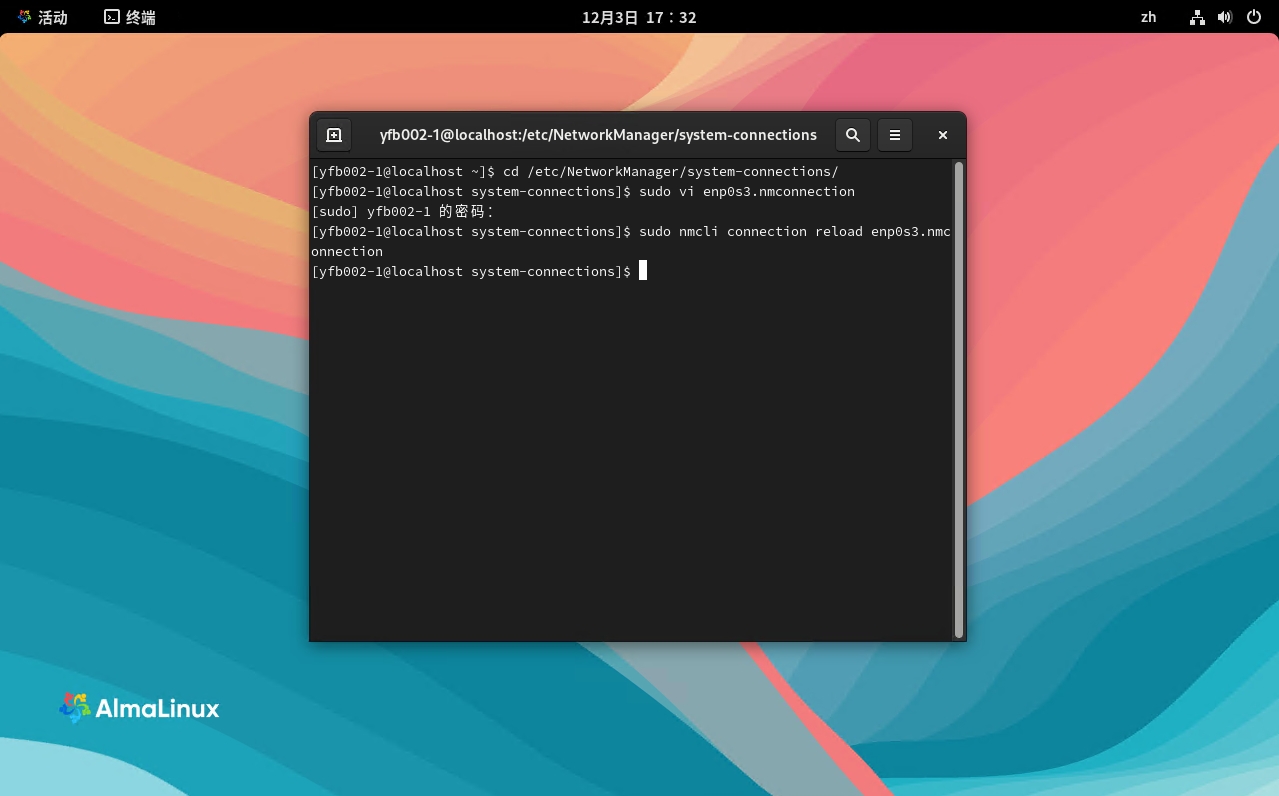Open the 终端 app menu in top bar
The image size is (1279, 796).
[x=130, y=17]
